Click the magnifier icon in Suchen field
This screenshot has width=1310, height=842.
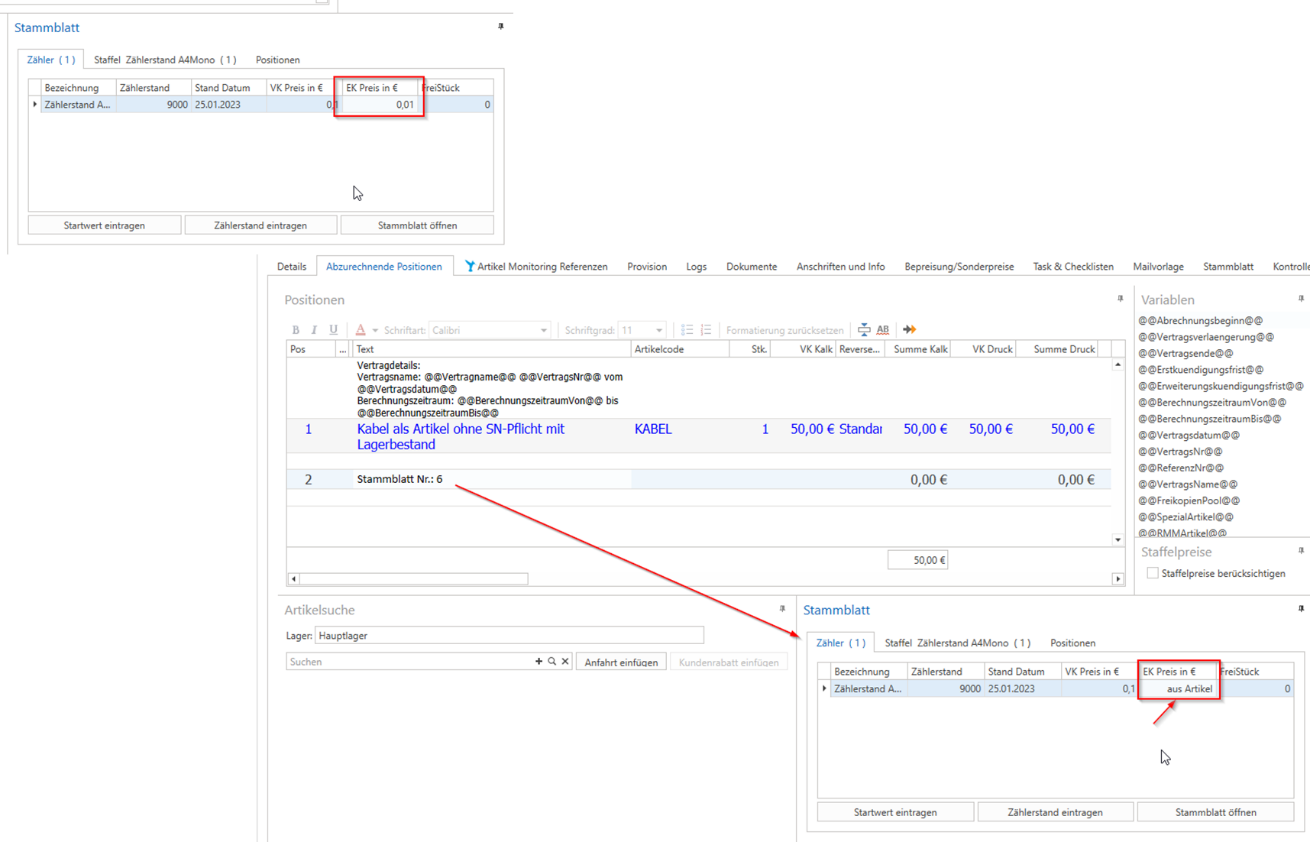[552, 662]
